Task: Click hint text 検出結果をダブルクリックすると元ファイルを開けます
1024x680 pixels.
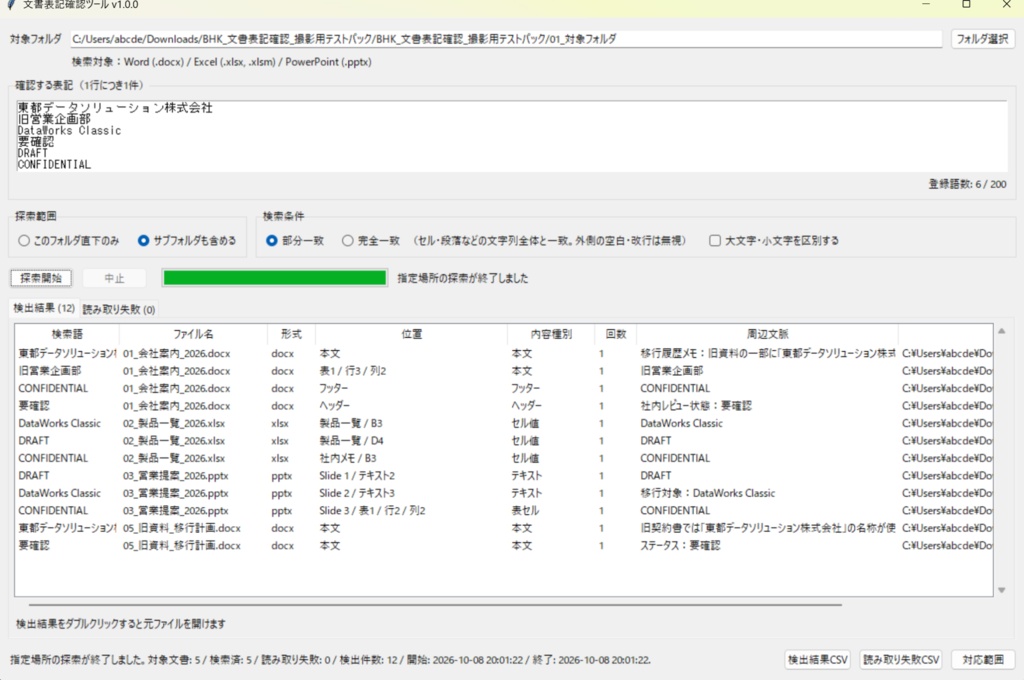Action: tap(120, 624)
